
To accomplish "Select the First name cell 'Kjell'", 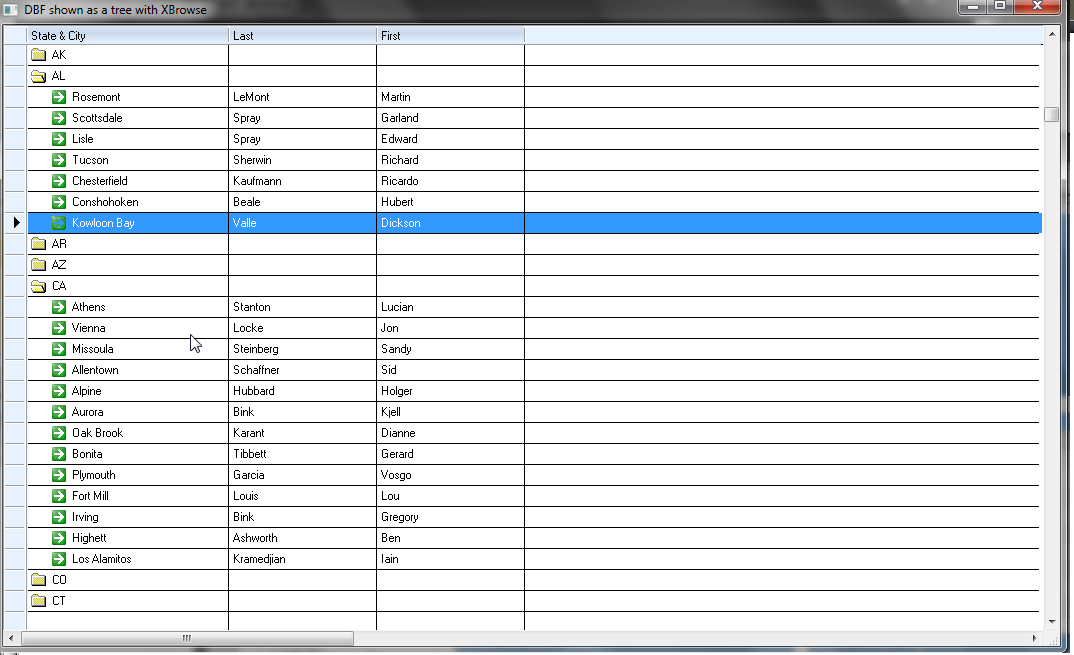I will pos(451,412).
